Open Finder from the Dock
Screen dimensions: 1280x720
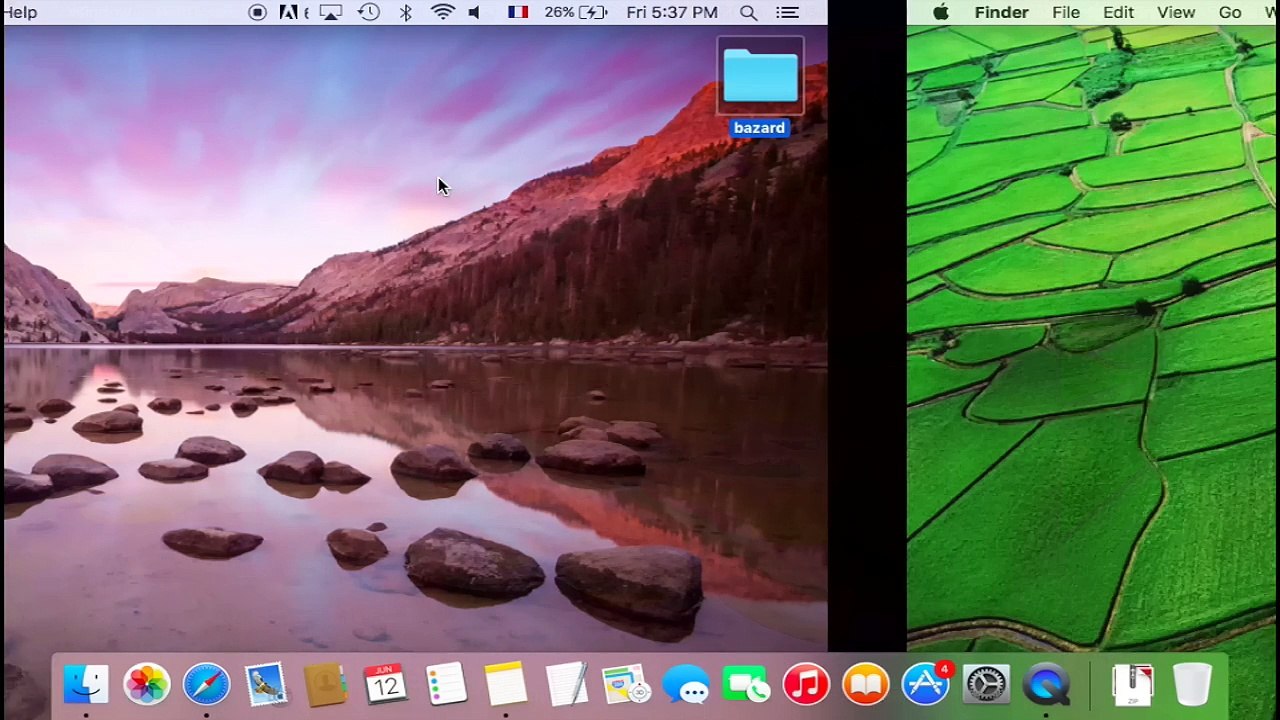click(86, 685)
